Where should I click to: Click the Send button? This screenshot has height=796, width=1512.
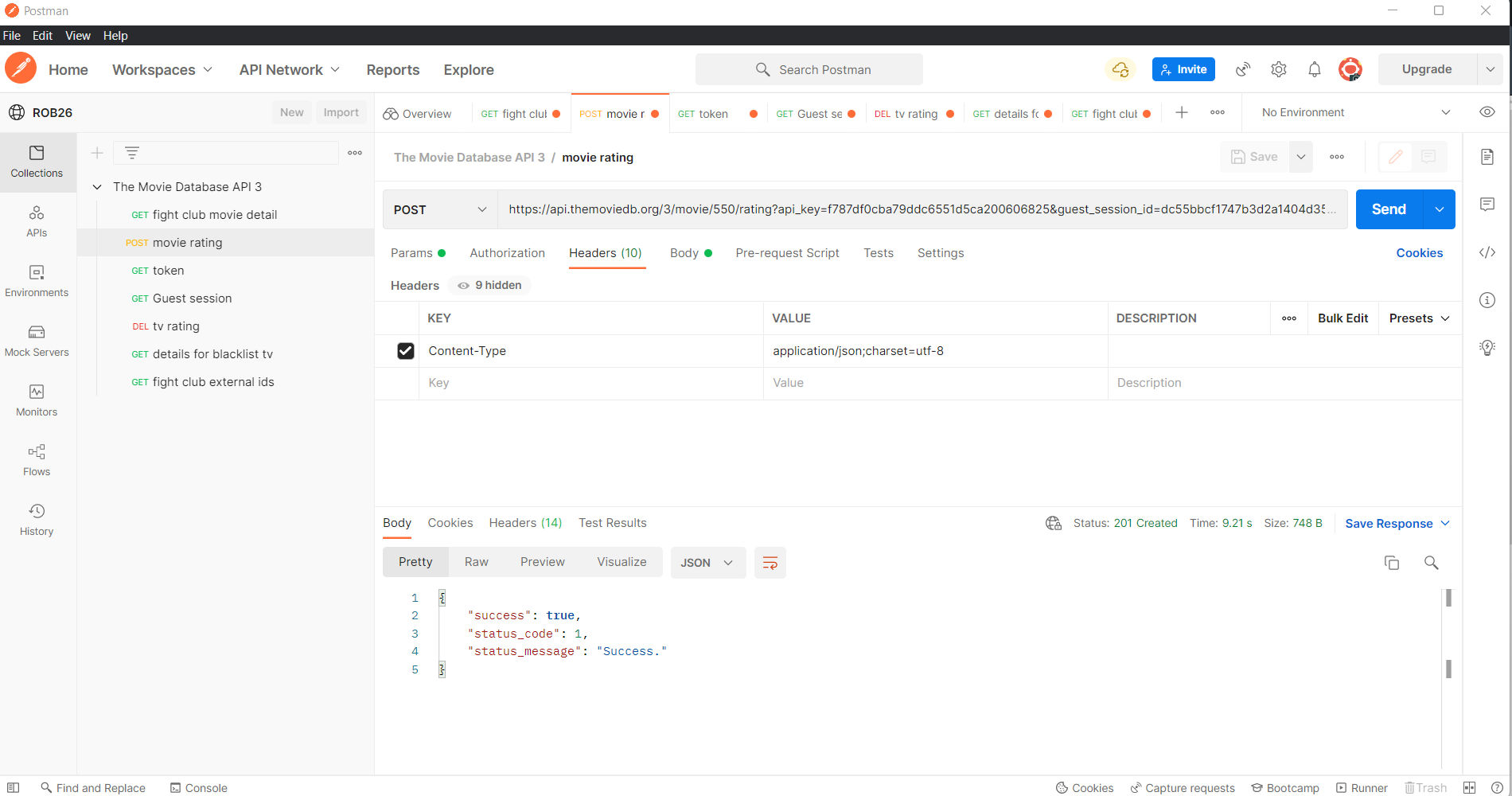[1388, 209]
